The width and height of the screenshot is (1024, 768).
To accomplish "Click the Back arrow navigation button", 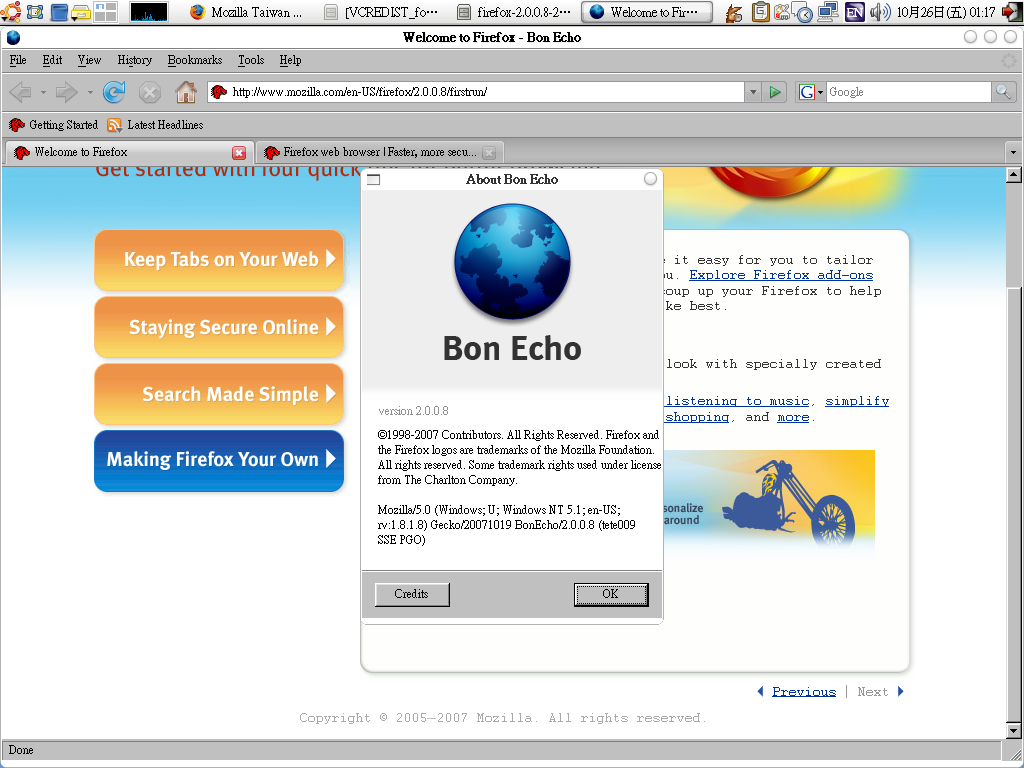I will [x=21, y=92].
